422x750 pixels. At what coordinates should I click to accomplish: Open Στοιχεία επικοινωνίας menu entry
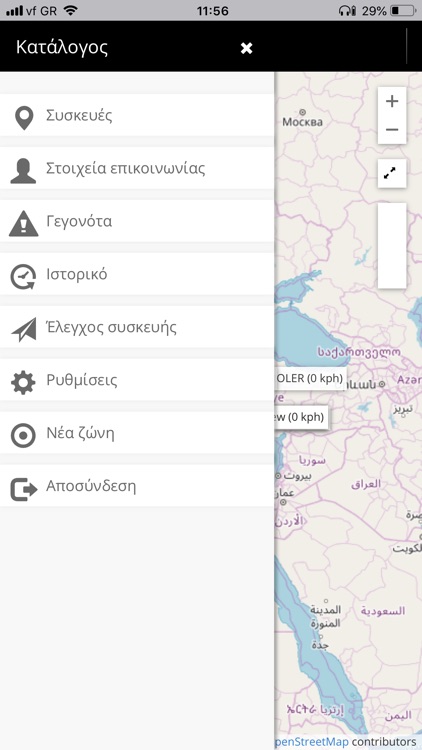coord(137,168)
